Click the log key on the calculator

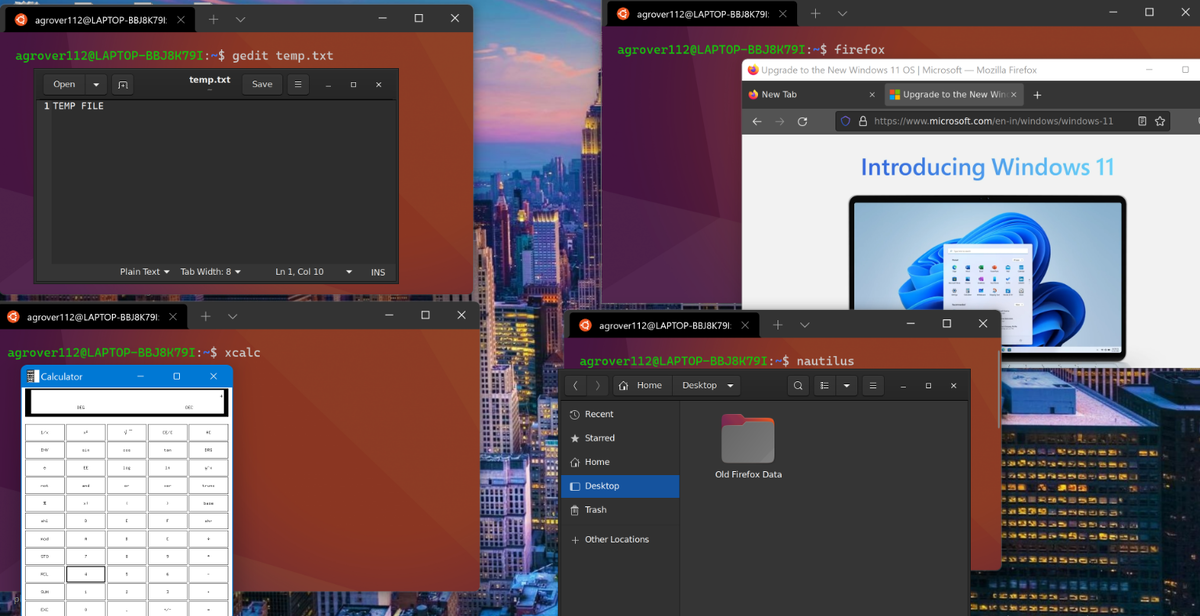[x=126, y=468]
